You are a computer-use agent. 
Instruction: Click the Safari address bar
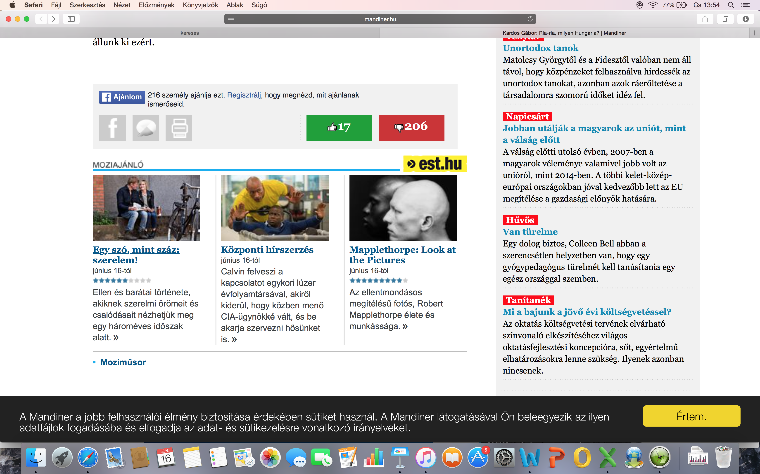(380, 19)
